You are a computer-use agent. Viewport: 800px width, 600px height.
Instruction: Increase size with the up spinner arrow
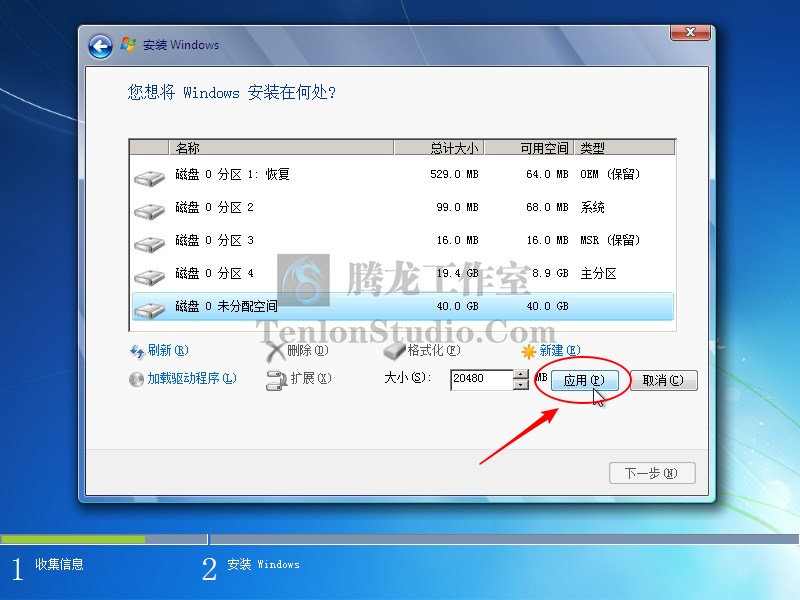point(520,374)
